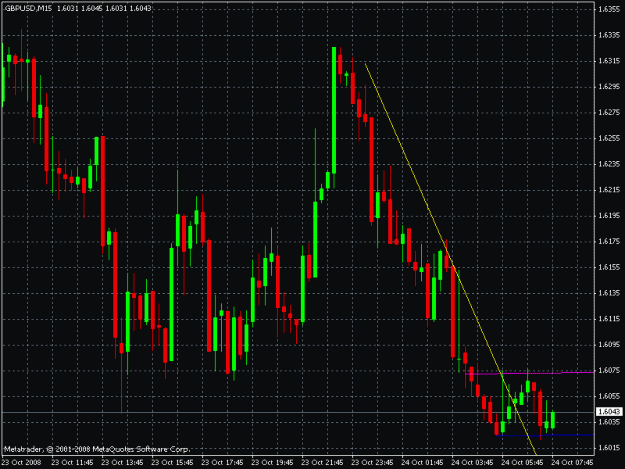Click the current price label 1.6043
This screenshot has width=625, height=469.
pyautogui.click(x=609, y=411)
